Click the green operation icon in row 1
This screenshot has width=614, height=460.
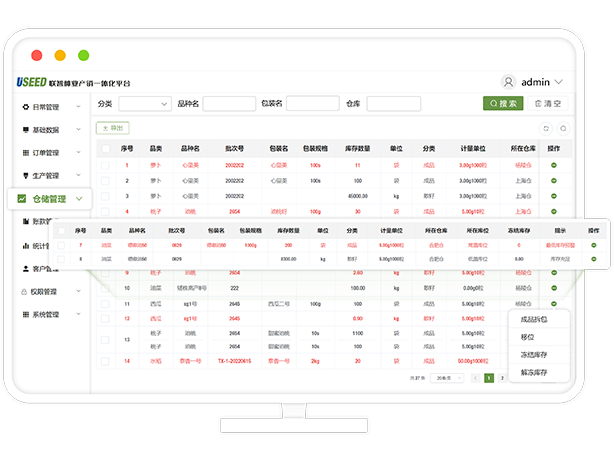point(554,164)
